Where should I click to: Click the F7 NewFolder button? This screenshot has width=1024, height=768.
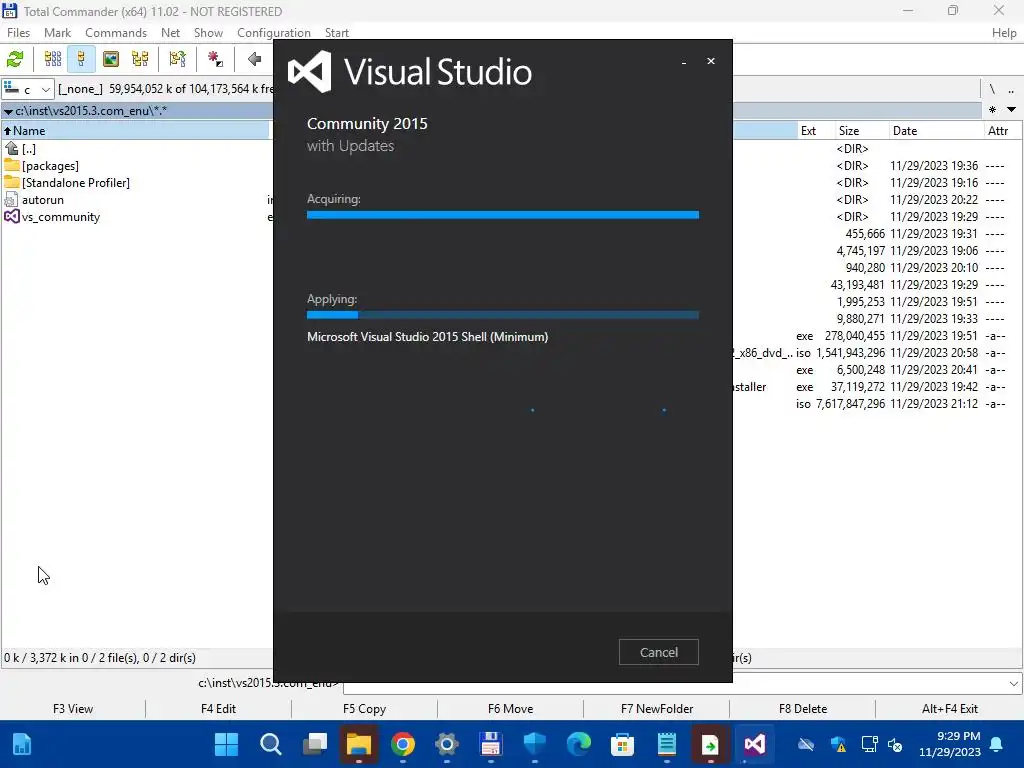(657, 709)
